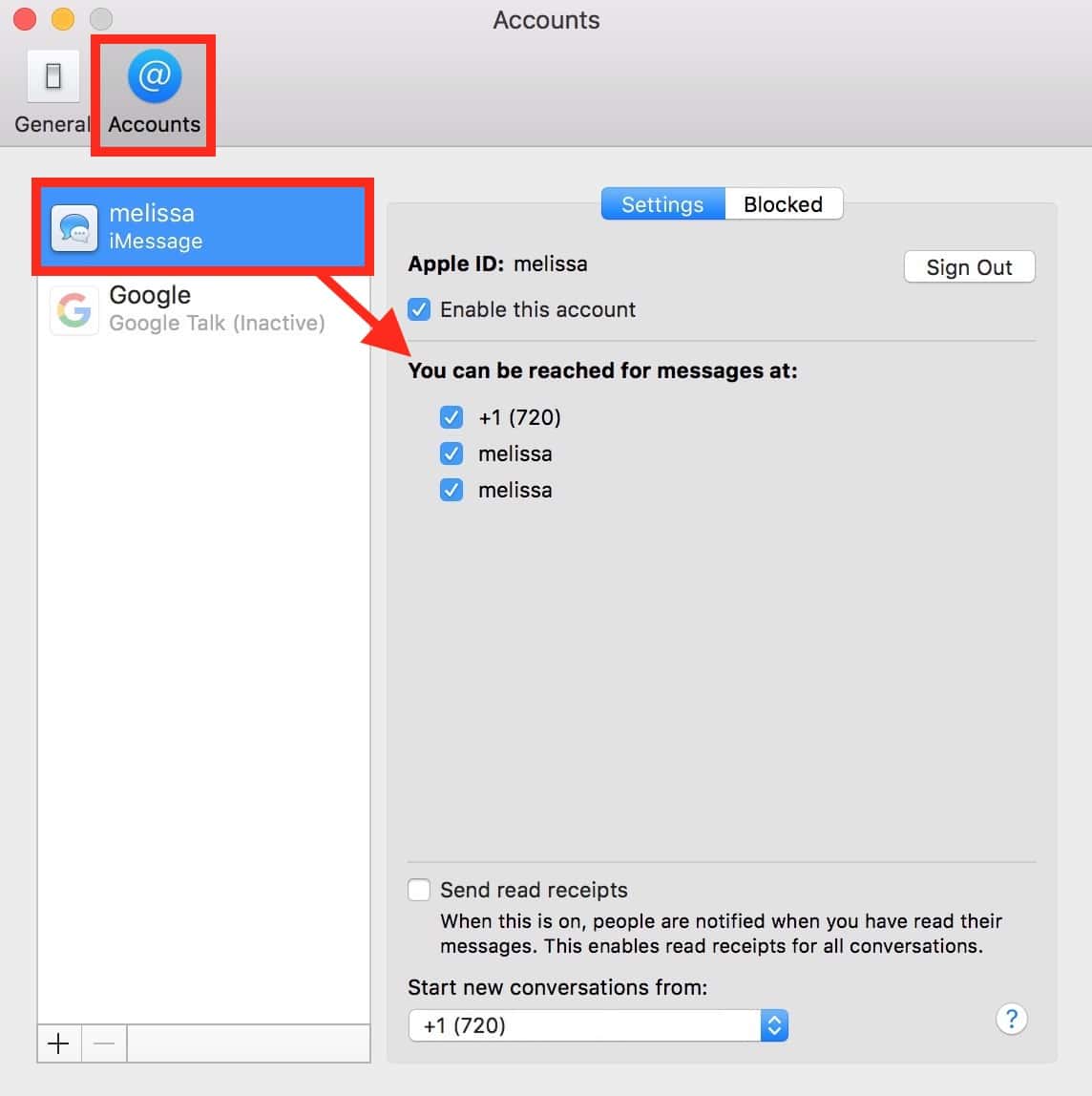Select the Google Talk account
Viewport: 1092px width, 1096px height.
pos(202,308)
